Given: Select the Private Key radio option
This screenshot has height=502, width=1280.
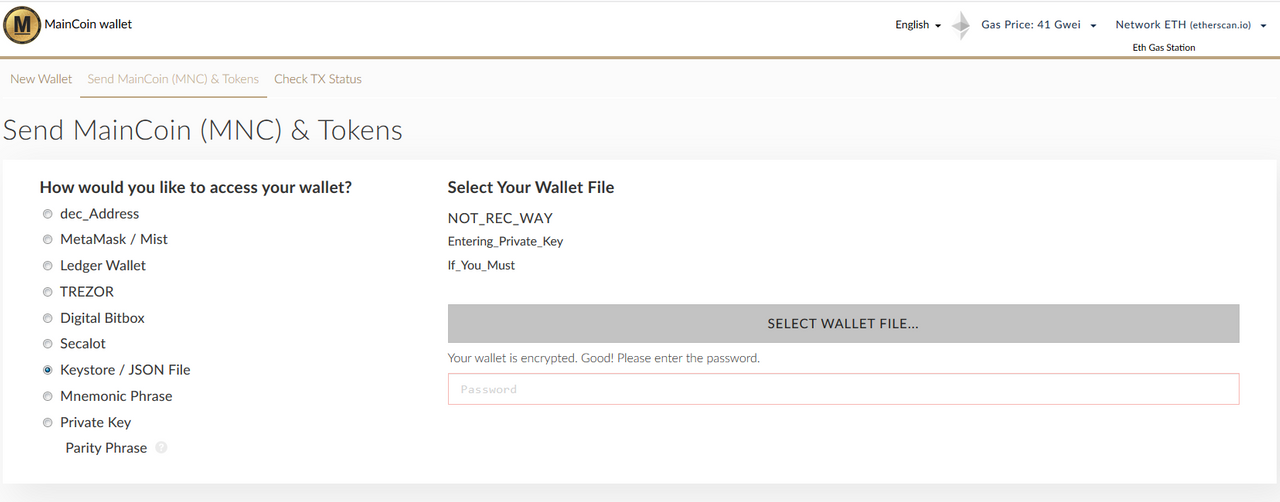Looking at the screenshot, I should 48,423.
